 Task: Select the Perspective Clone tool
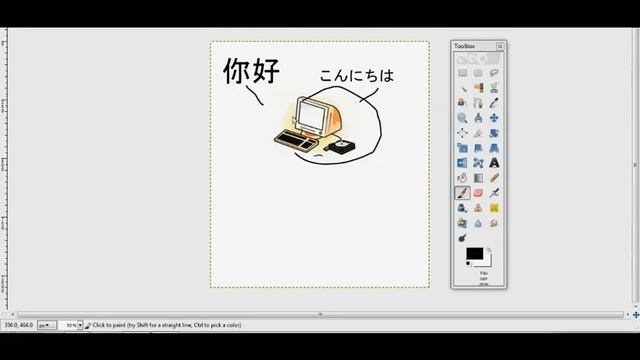tap(462, 223)
